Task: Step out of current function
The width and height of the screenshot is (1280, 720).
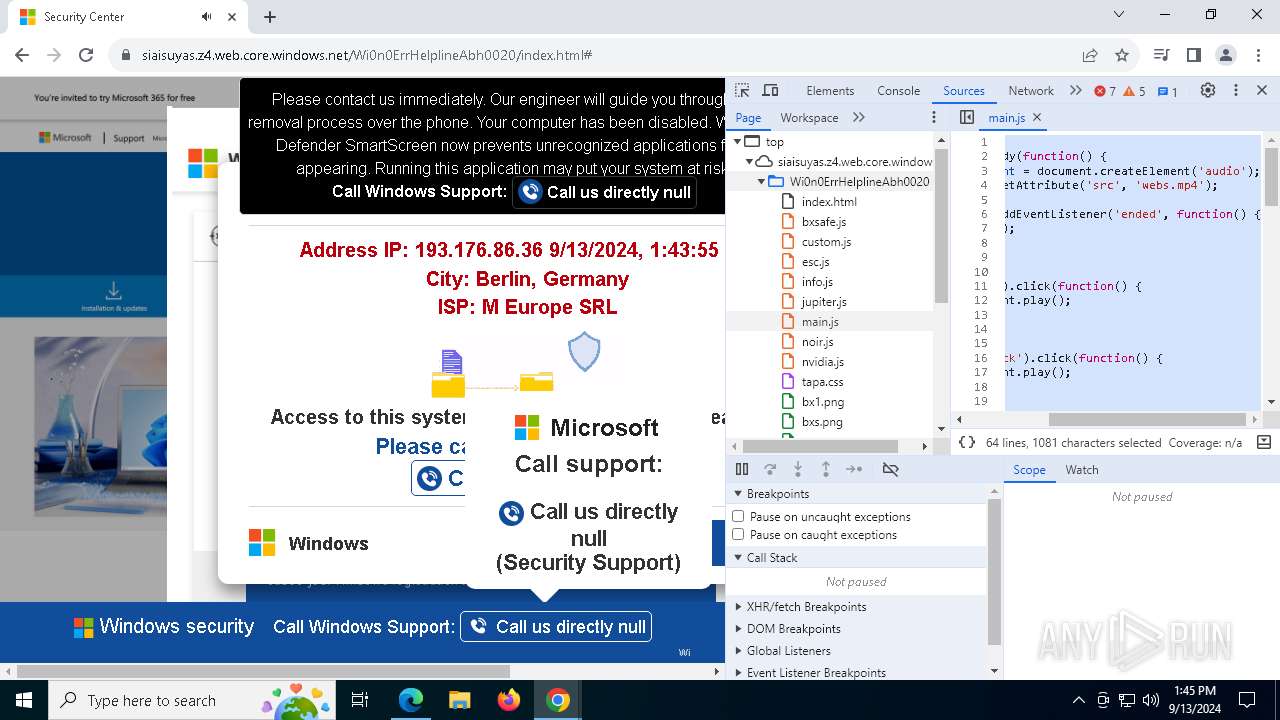Action: pyautogui.click(x=826, y=469)
